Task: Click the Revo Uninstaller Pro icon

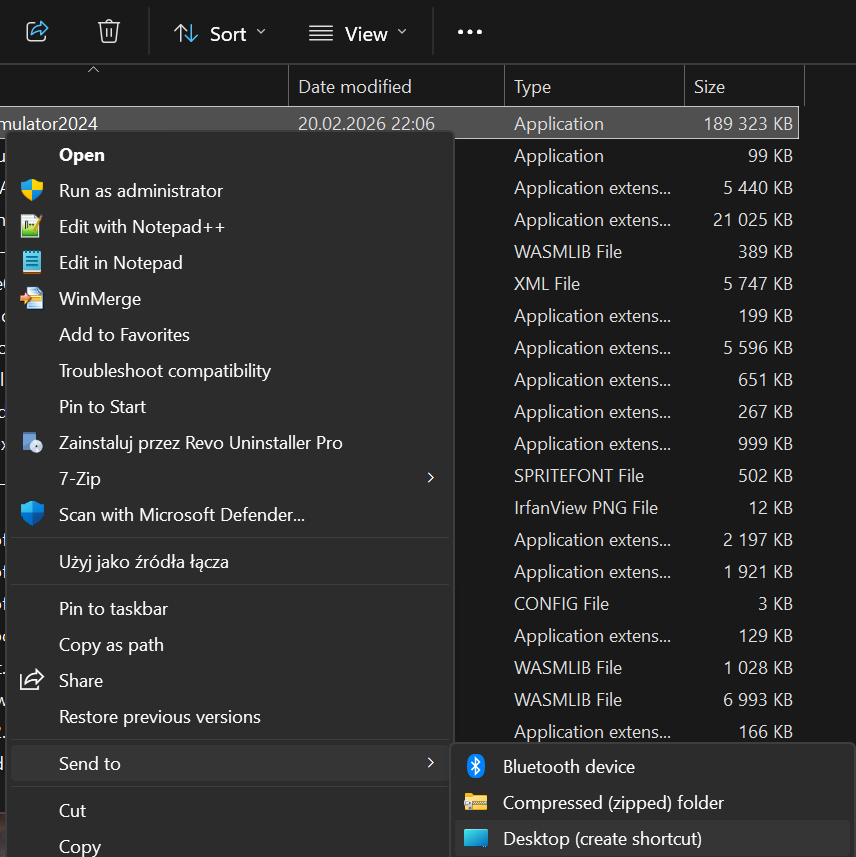Action: pyautogui.click(x=32, y=443)
